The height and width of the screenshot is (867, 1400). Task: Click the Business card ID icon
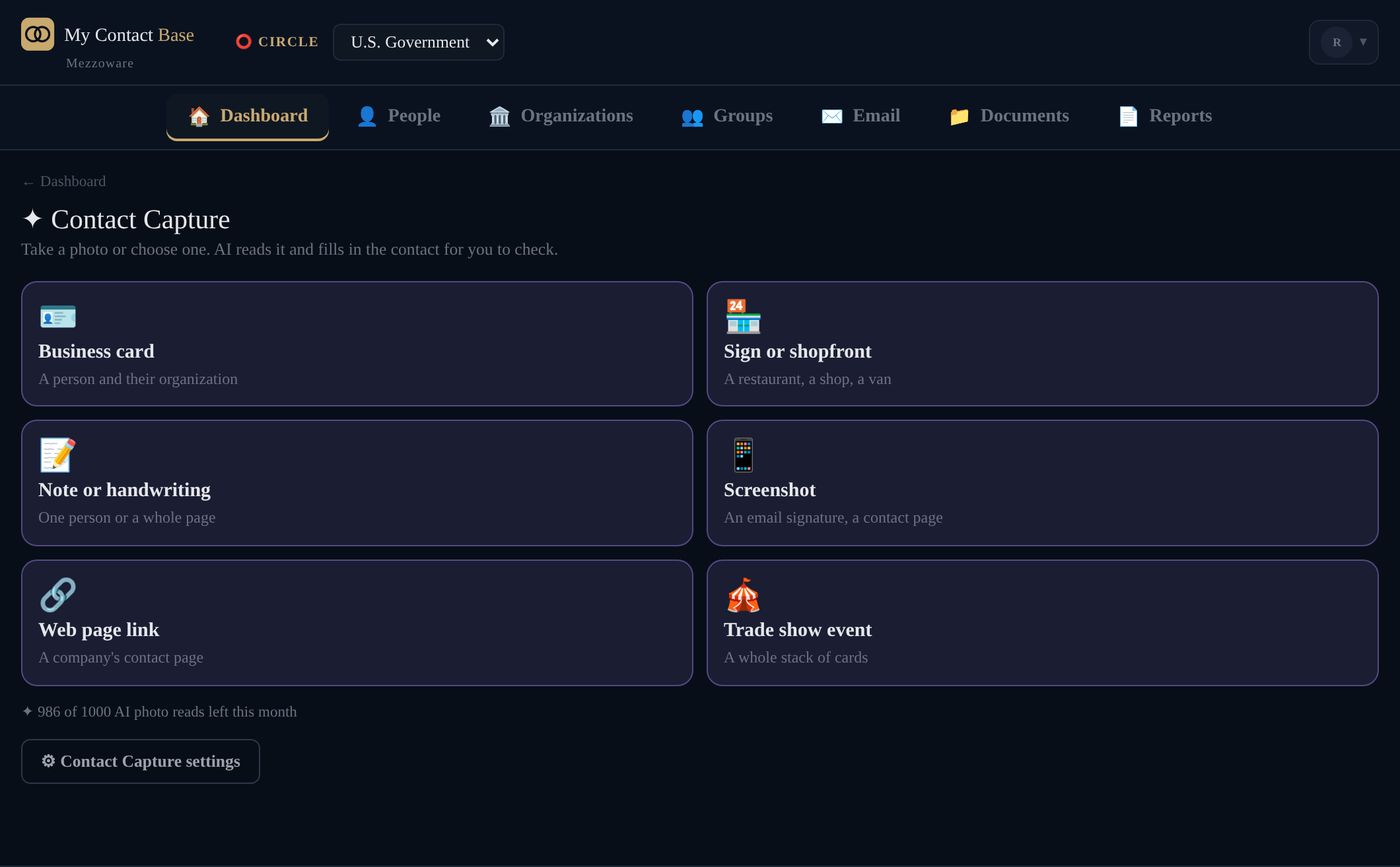coord(57,317)
